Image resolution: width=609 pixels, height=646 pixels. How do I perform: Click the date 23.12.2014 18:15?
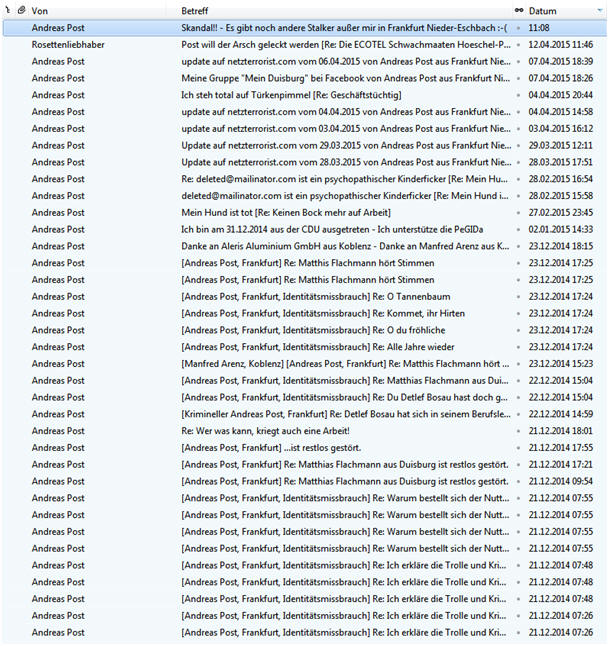561,246
